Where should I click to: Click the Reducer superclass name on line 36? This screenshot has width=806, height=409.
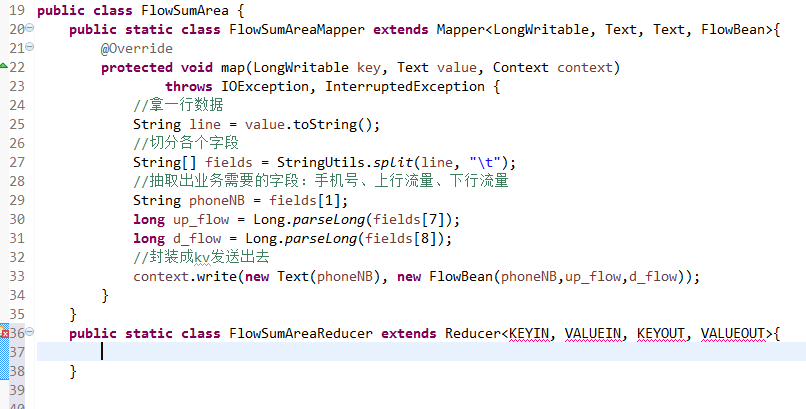(x=472, y=333)
